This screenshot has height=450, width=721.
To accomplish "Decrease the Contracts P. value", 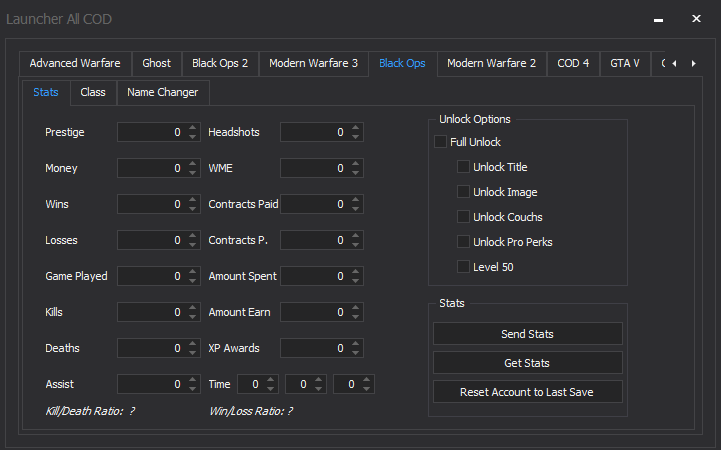I will [x=355, y=245].
